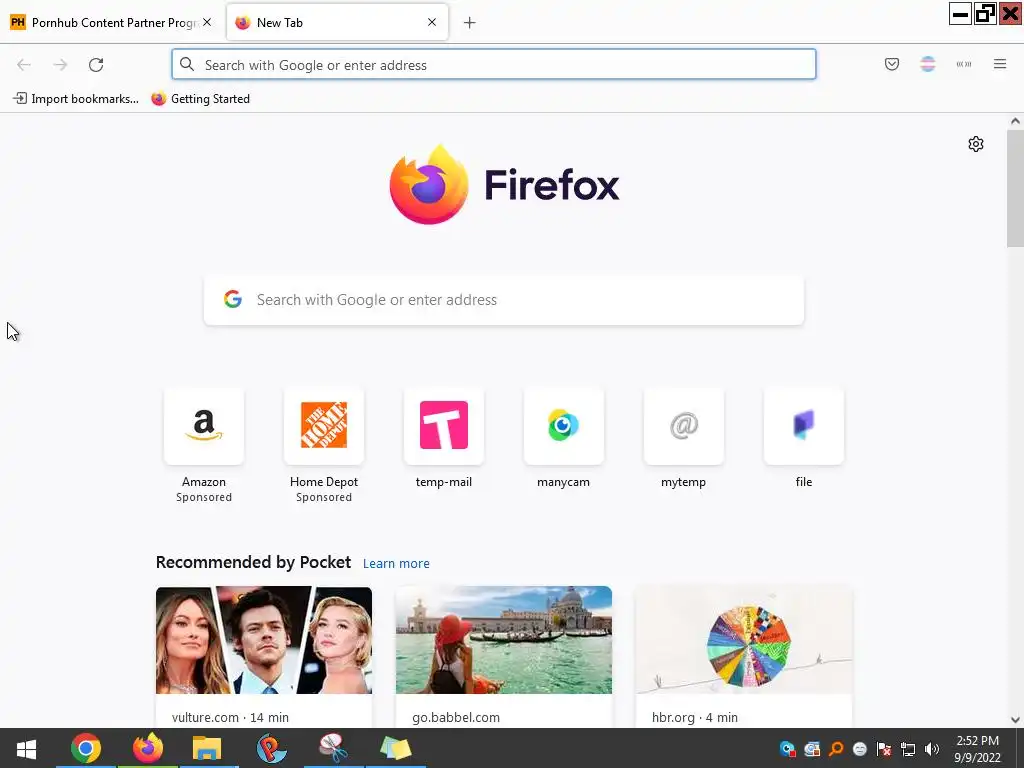Open the orange magnifier tray icon
The height and width of the screenshot is (768, 1024).
coord(836,749)
